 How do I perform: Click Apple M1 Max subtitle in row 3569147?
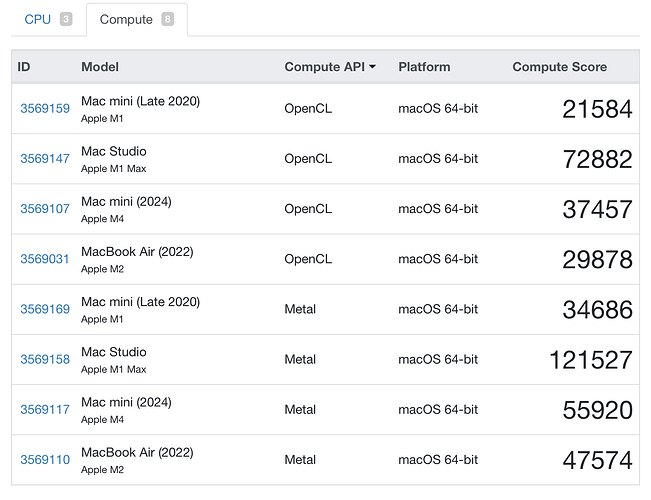coord(114,169)
